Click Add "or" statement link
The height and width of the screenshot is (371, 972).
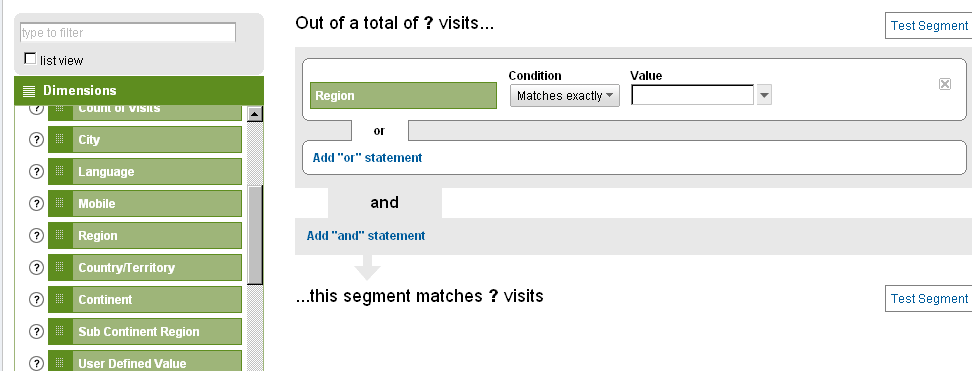pyautogui.click(x=367, y=158)
